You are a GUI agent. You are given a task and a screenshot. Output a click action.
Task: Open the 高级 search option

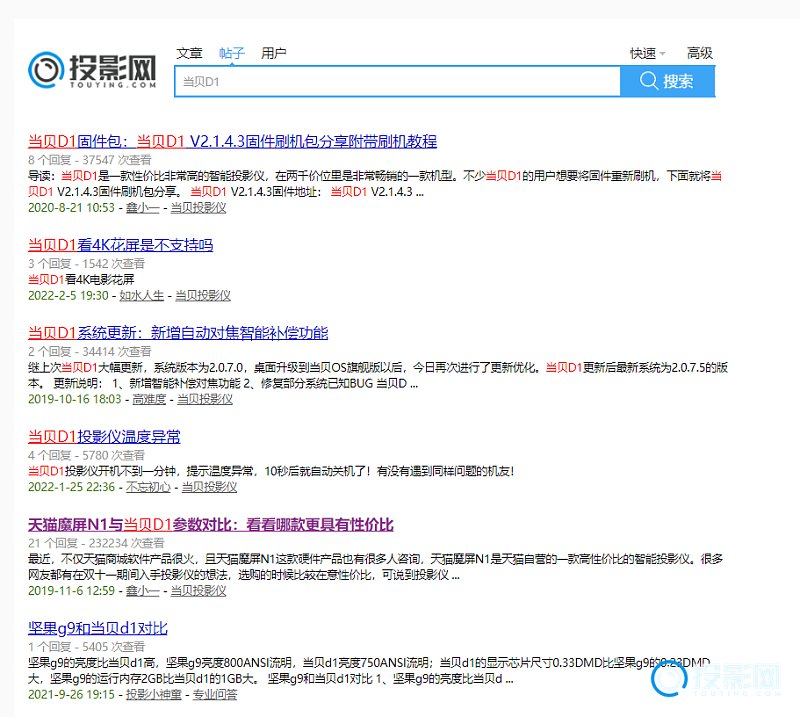click(x=700, y=54)
